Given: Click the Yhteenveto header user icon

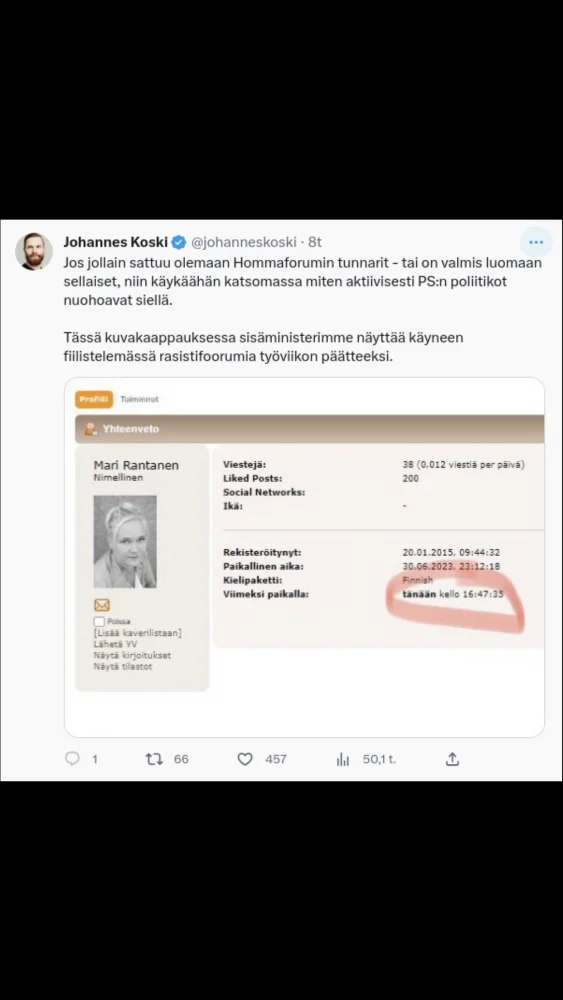Looking at the screenshot, I should 91,429.
